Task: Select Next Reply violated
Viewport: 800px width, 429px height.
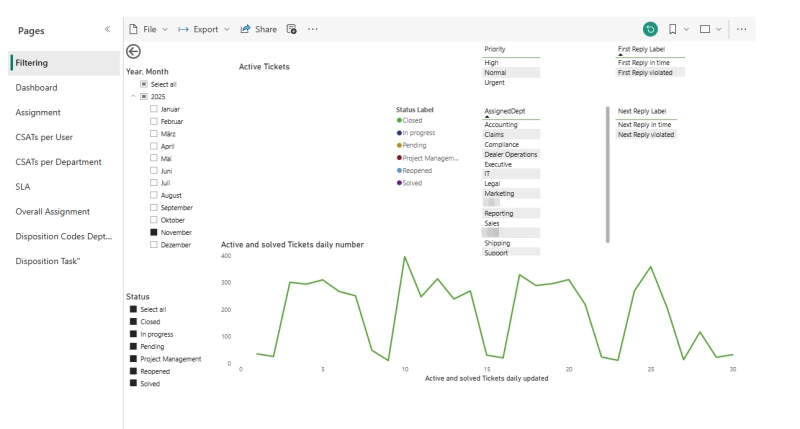Action: click(x=646, y=135)
